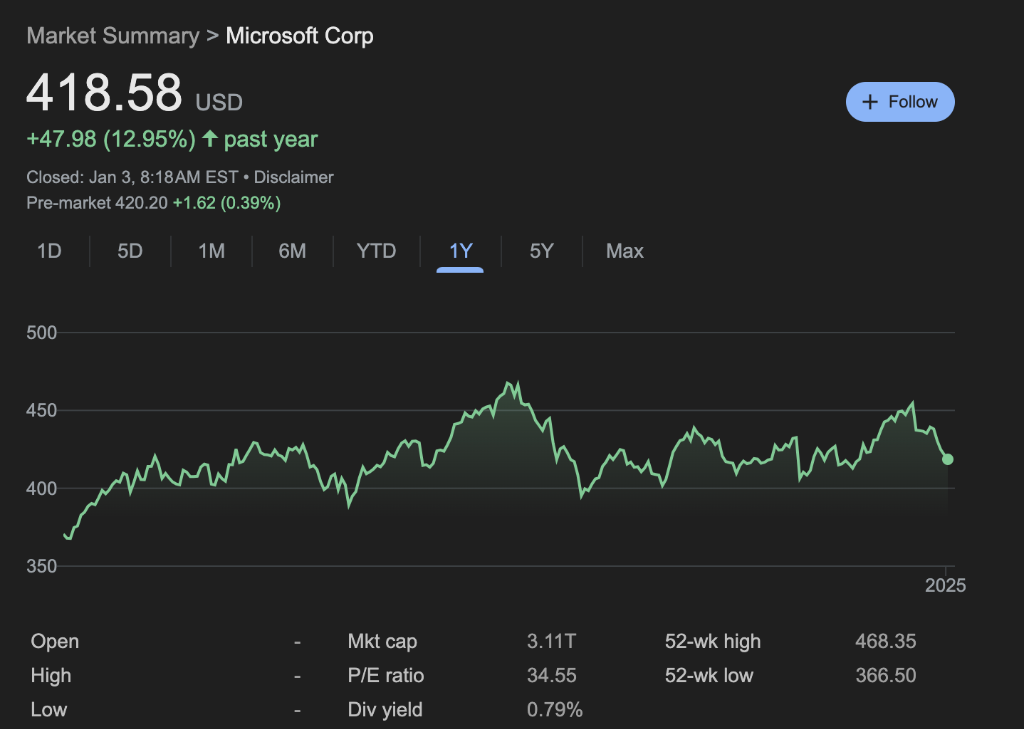Follow Microsoft Corp stock

point(900,101)
